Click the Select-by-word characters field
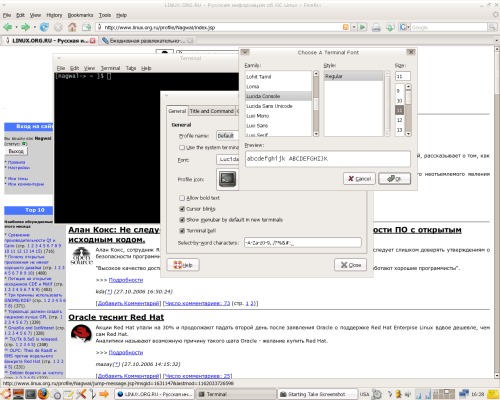 pyautogui.click(x=303, y=243)
